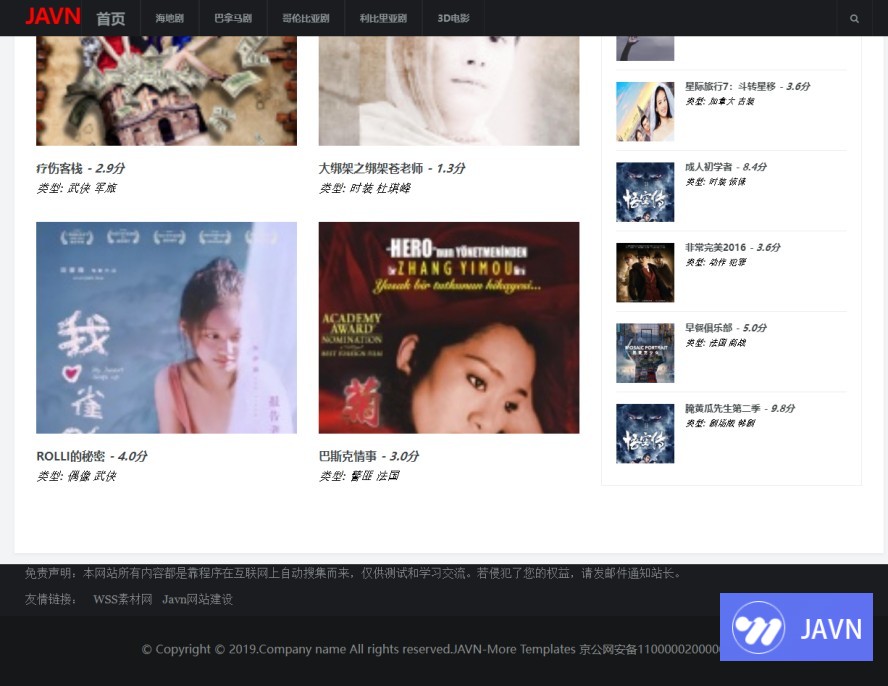Visit the Javn网站建设 footer link
Screen dimensions: 888x686
[198, 599]
